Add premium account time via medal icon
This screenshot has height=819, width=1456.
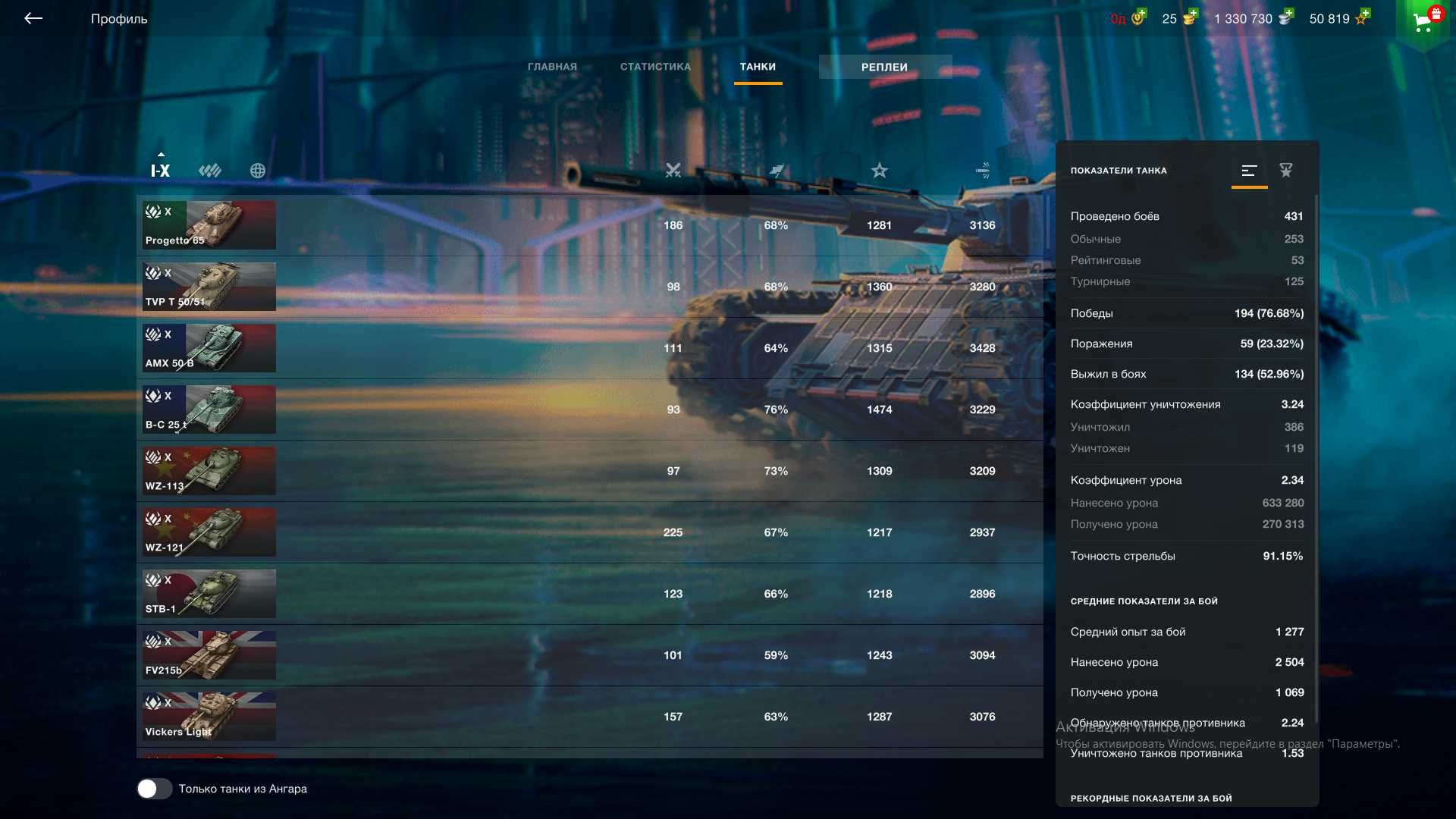click(1139, 17)
